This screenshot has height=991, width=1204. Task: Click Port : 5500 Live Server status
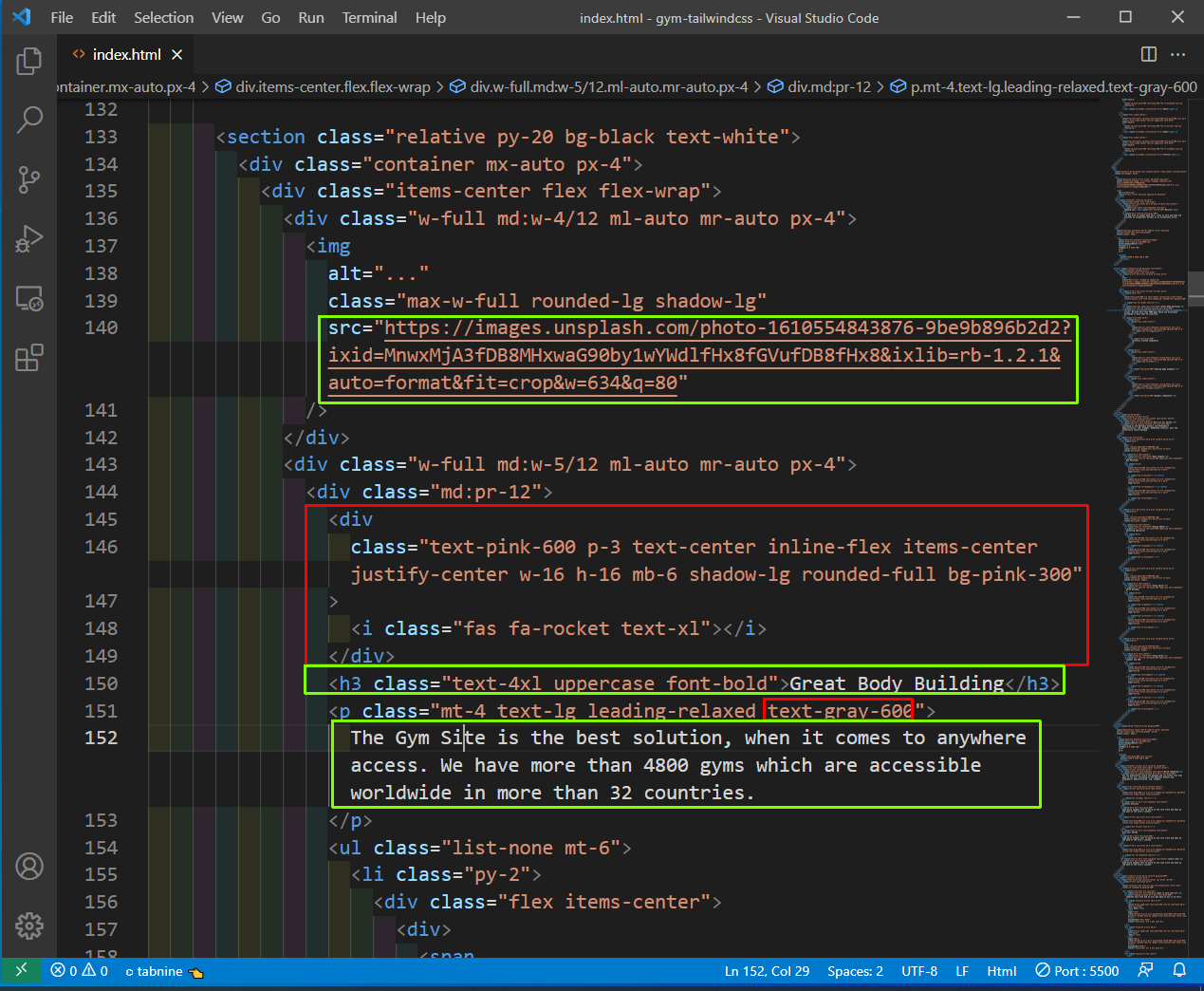[1077, 971]
